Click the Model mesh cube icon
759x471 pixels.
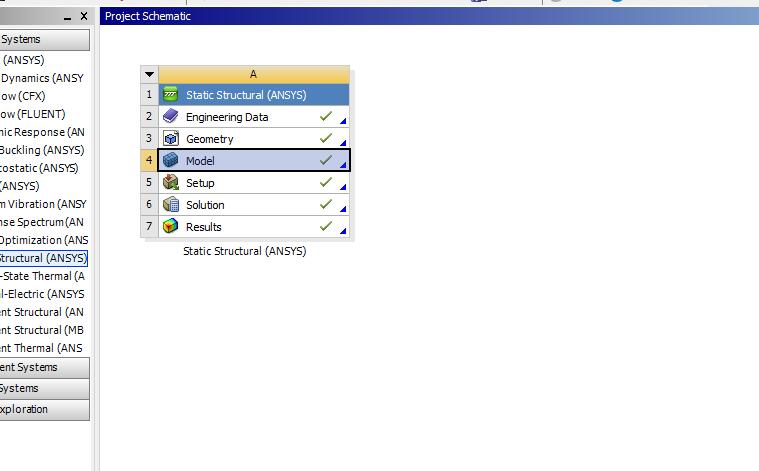click(170, 160)
